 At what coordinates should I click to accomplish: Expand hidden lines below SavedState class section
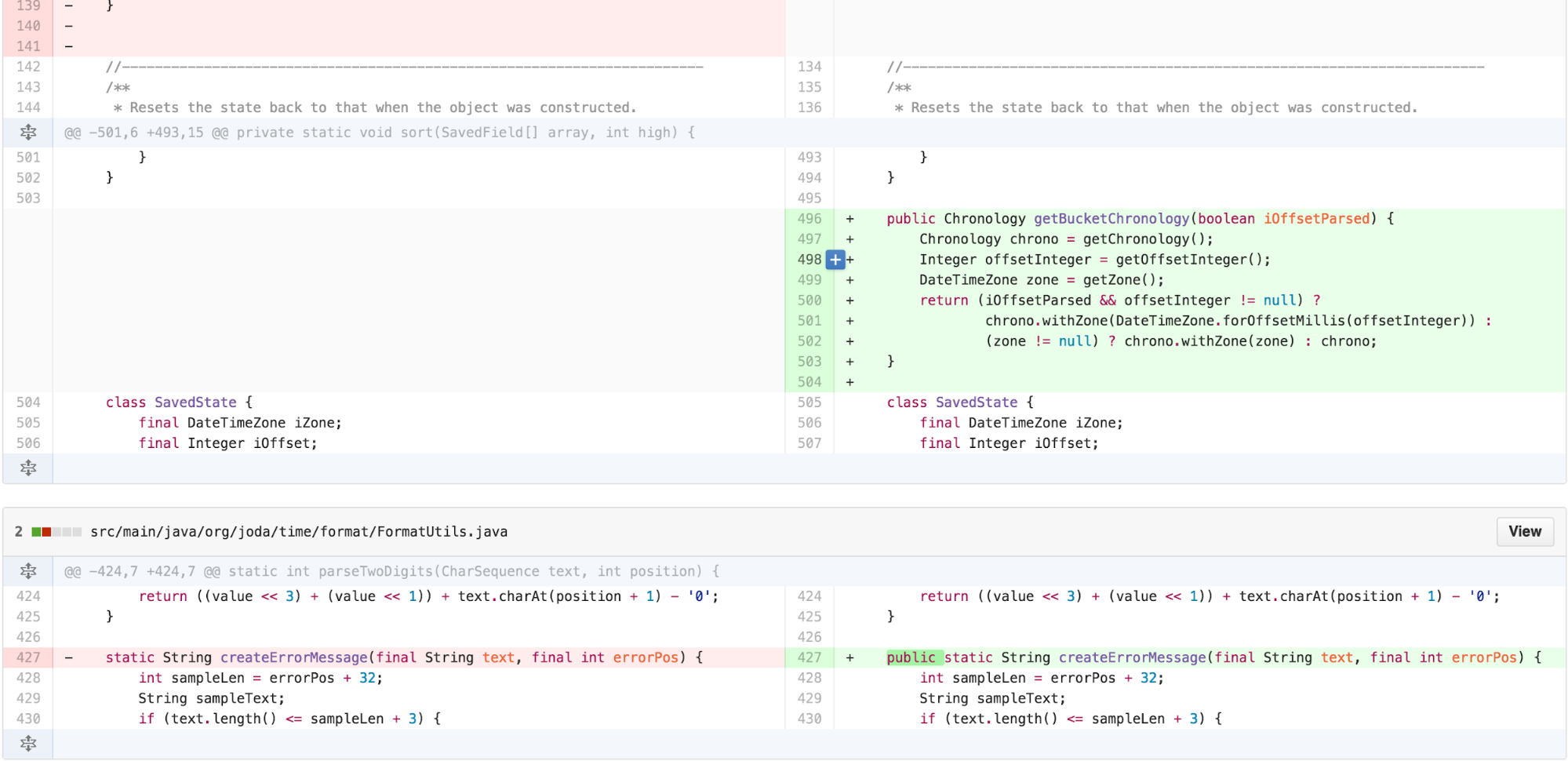coord(28,468)
